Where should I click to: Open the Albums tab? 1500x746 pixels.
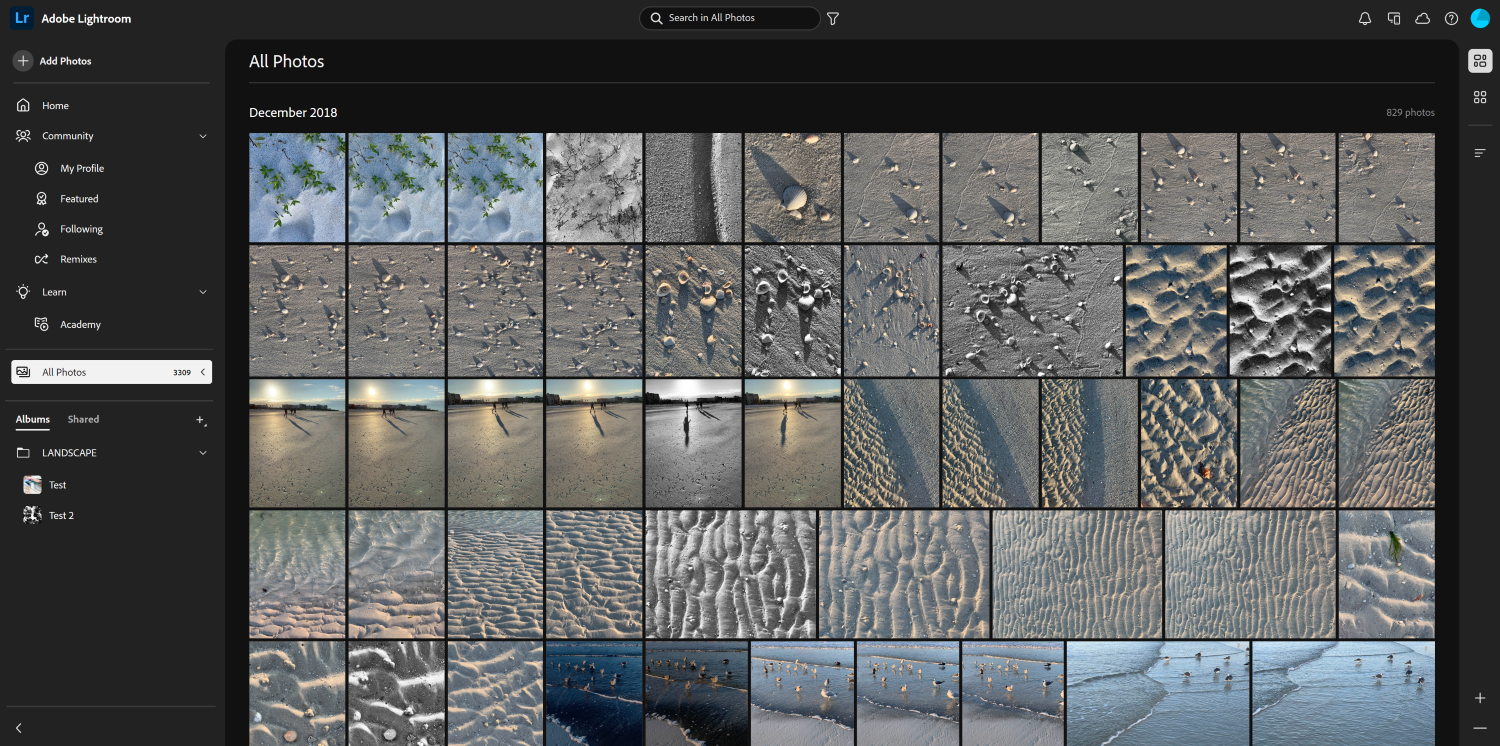(x=32, y=419)
